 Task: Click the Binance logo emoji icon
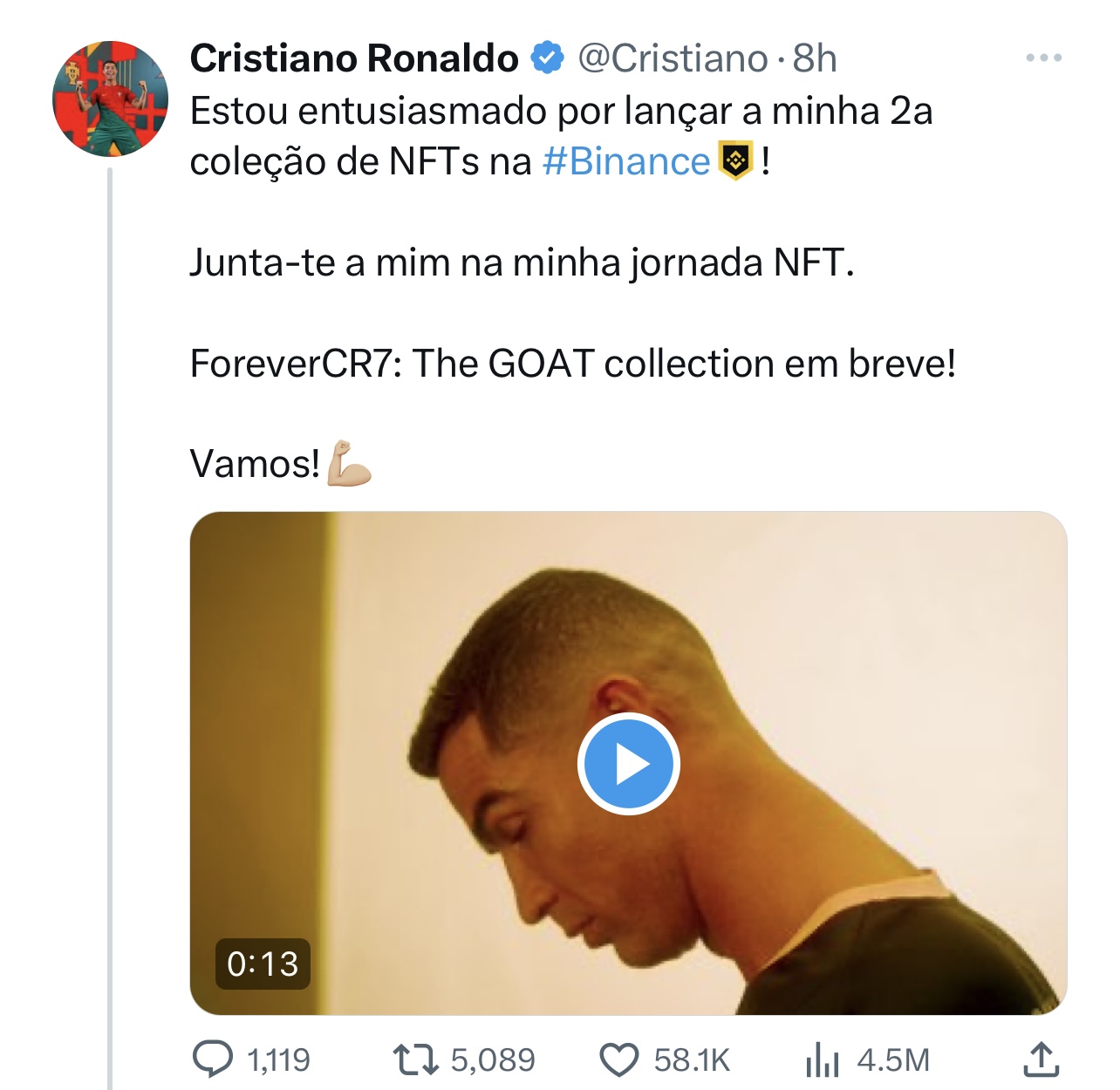[x=735, y=161]
